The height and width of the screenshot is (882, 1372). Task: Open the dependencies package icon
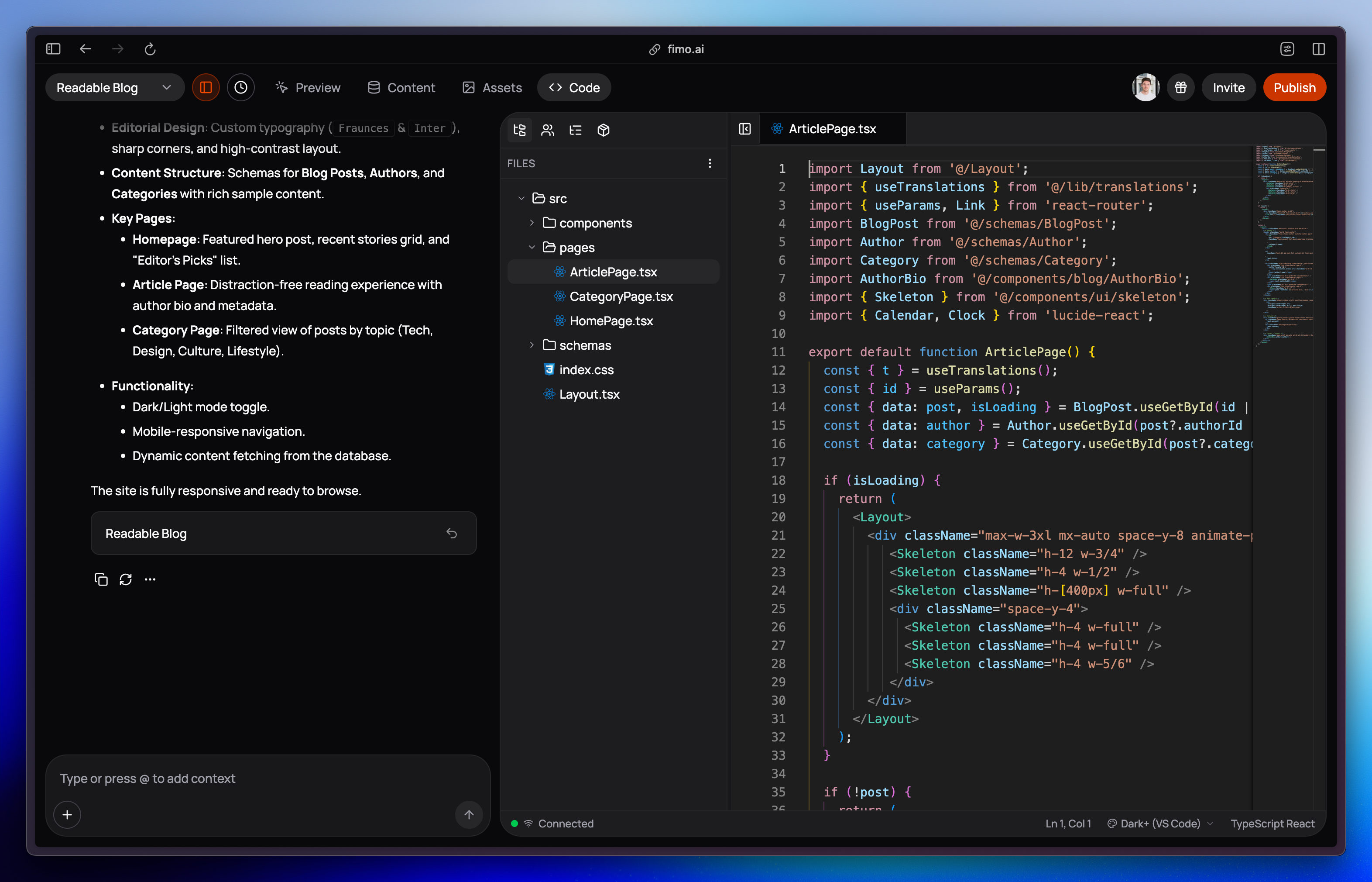tap(603, 130)
